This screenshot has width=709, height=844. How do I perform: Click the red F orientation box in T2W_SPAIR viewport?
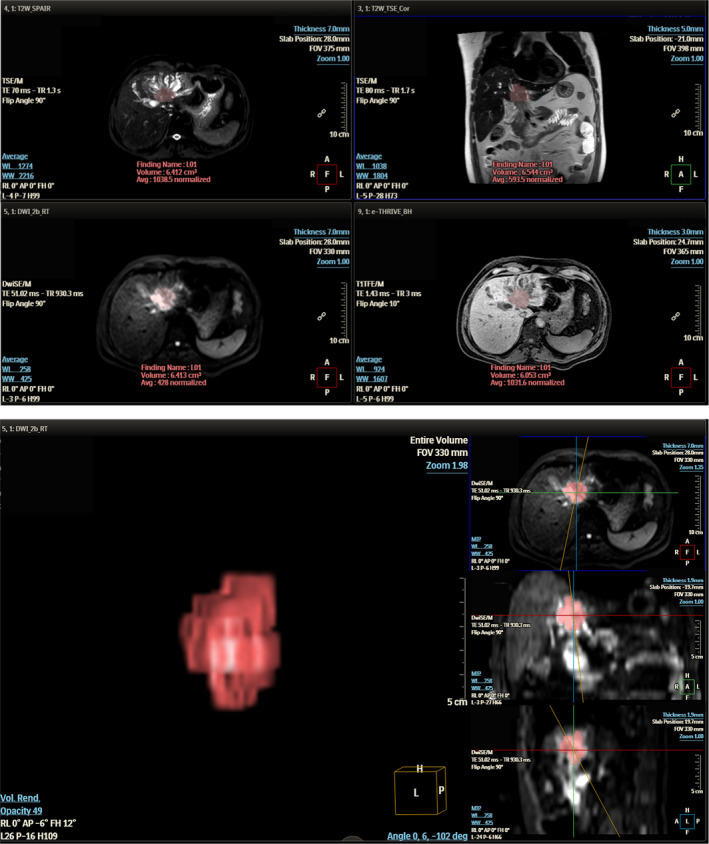click(327, 174)
